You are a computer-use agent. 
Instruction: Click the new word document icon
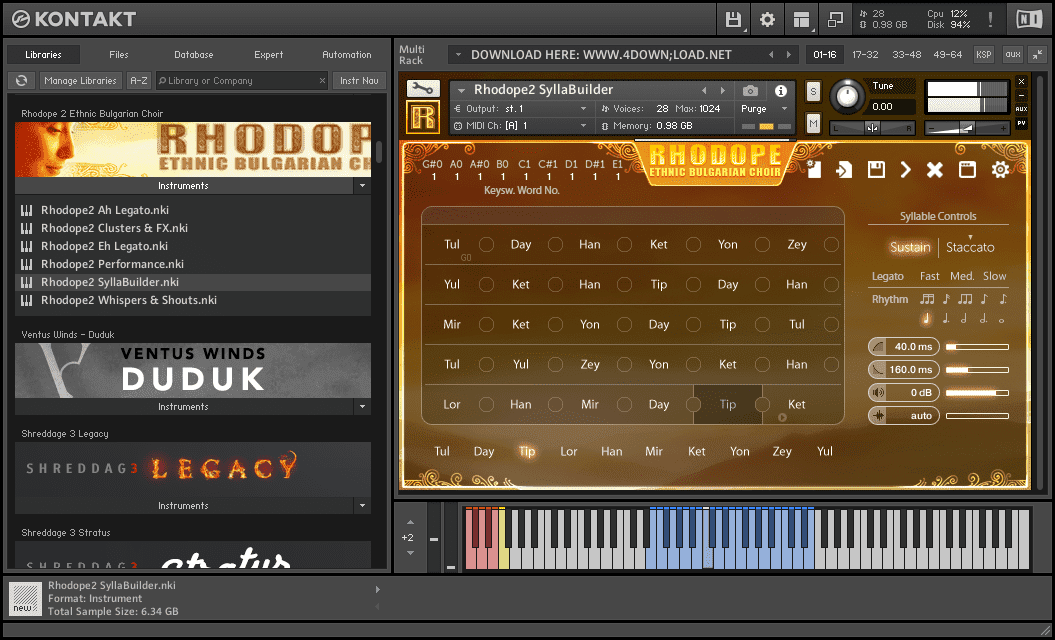pyautogui.click(x=813, y=170)
